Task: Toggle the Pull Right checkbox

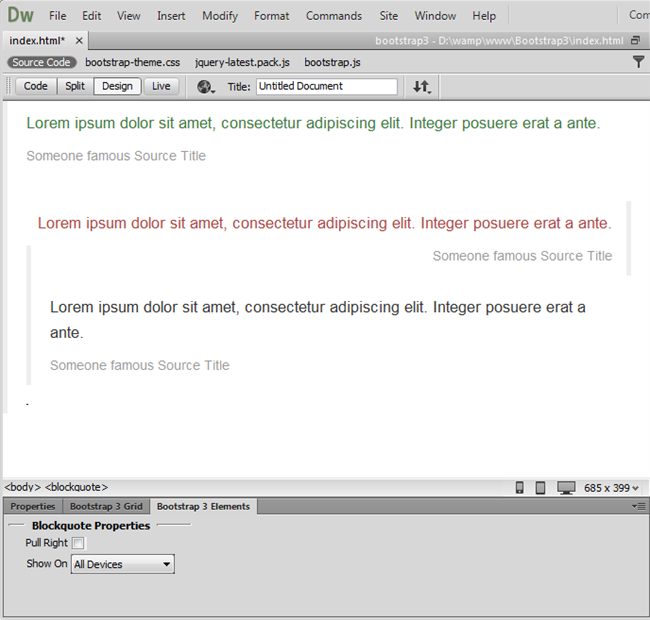Action: point(78,543)
